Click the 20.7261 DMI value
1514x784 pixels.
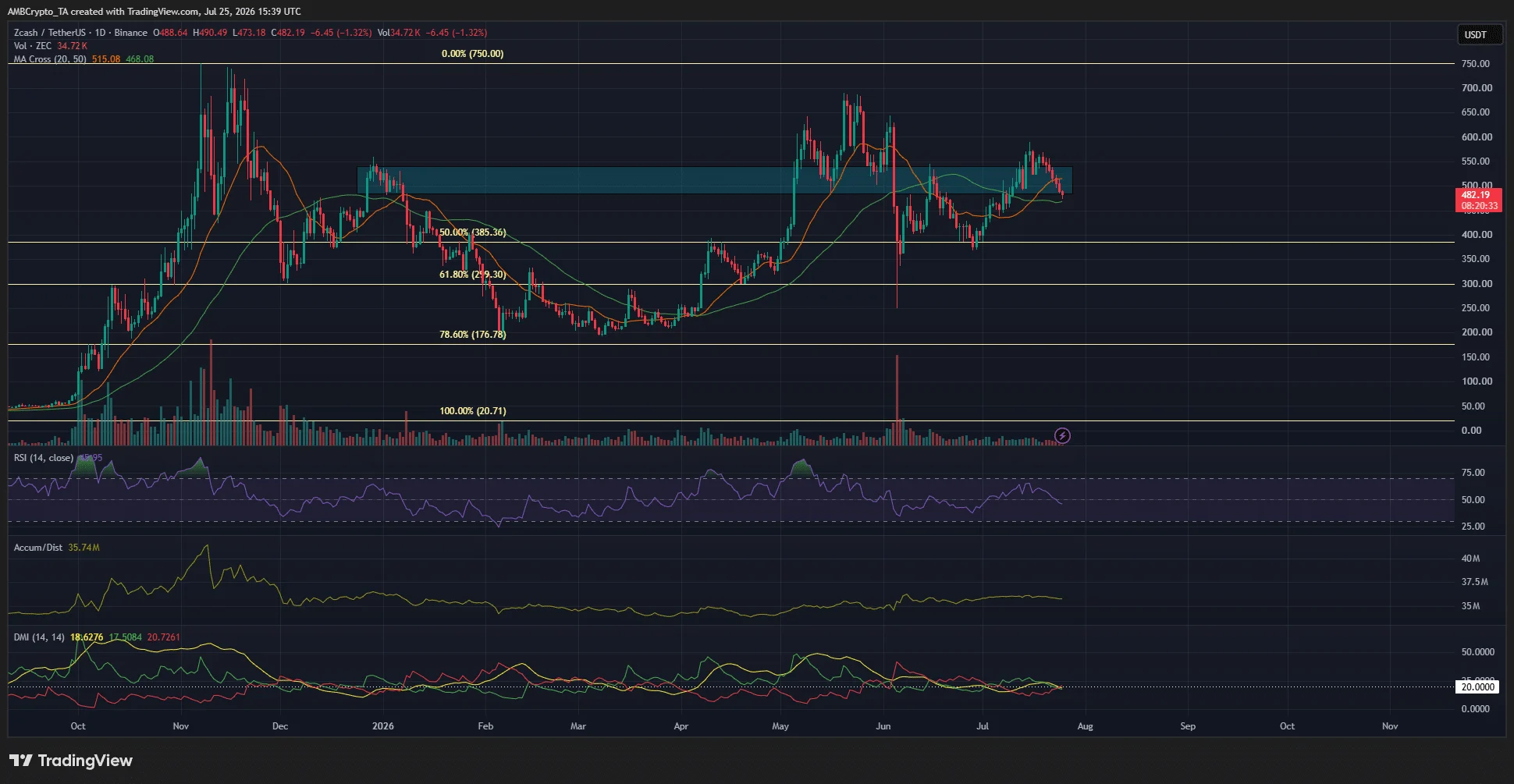tap(164, 637)
